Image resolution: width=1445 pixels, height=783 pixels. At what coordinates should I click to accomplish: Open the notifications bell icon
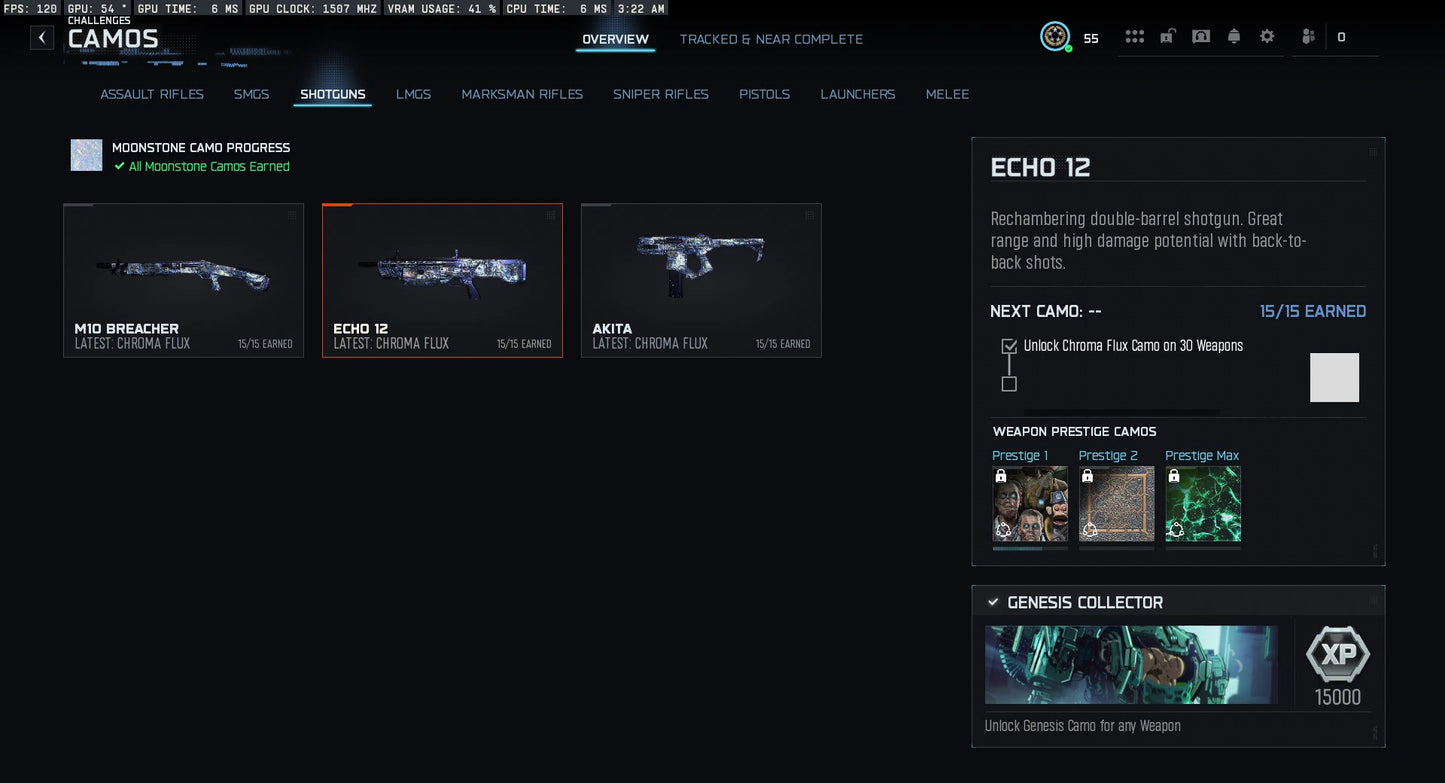click(1234, 35)
